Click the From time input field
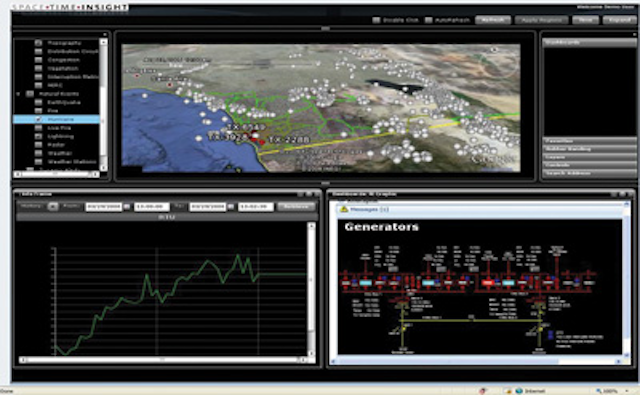This screenshot has height=395, width=640. [151, 207]
